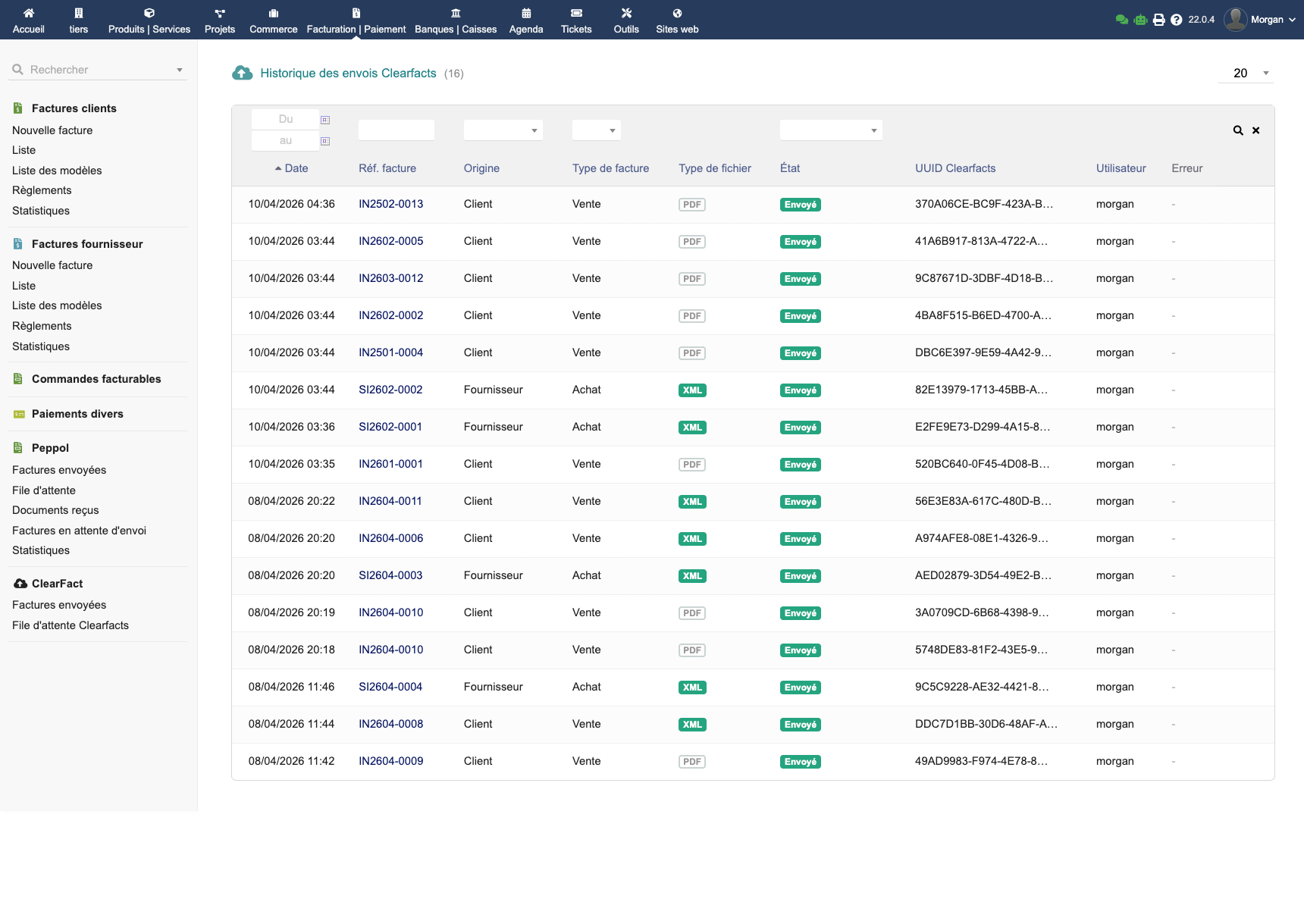Image resolution: width=1304 pixels, height=924 pixels.
Task: Open the Banques | Caisses menu
Action: coord(456,20)
